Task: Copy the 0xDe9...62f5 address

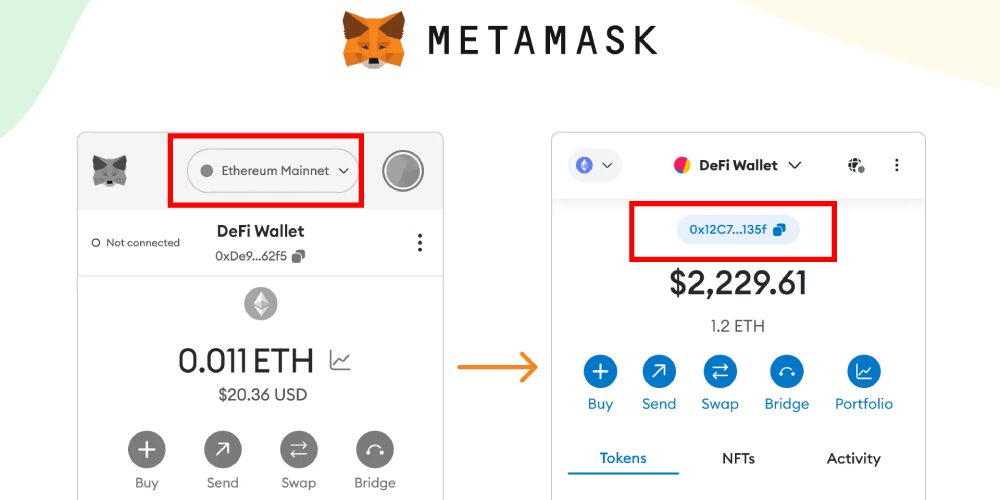Action: click(x=298, y=256)
